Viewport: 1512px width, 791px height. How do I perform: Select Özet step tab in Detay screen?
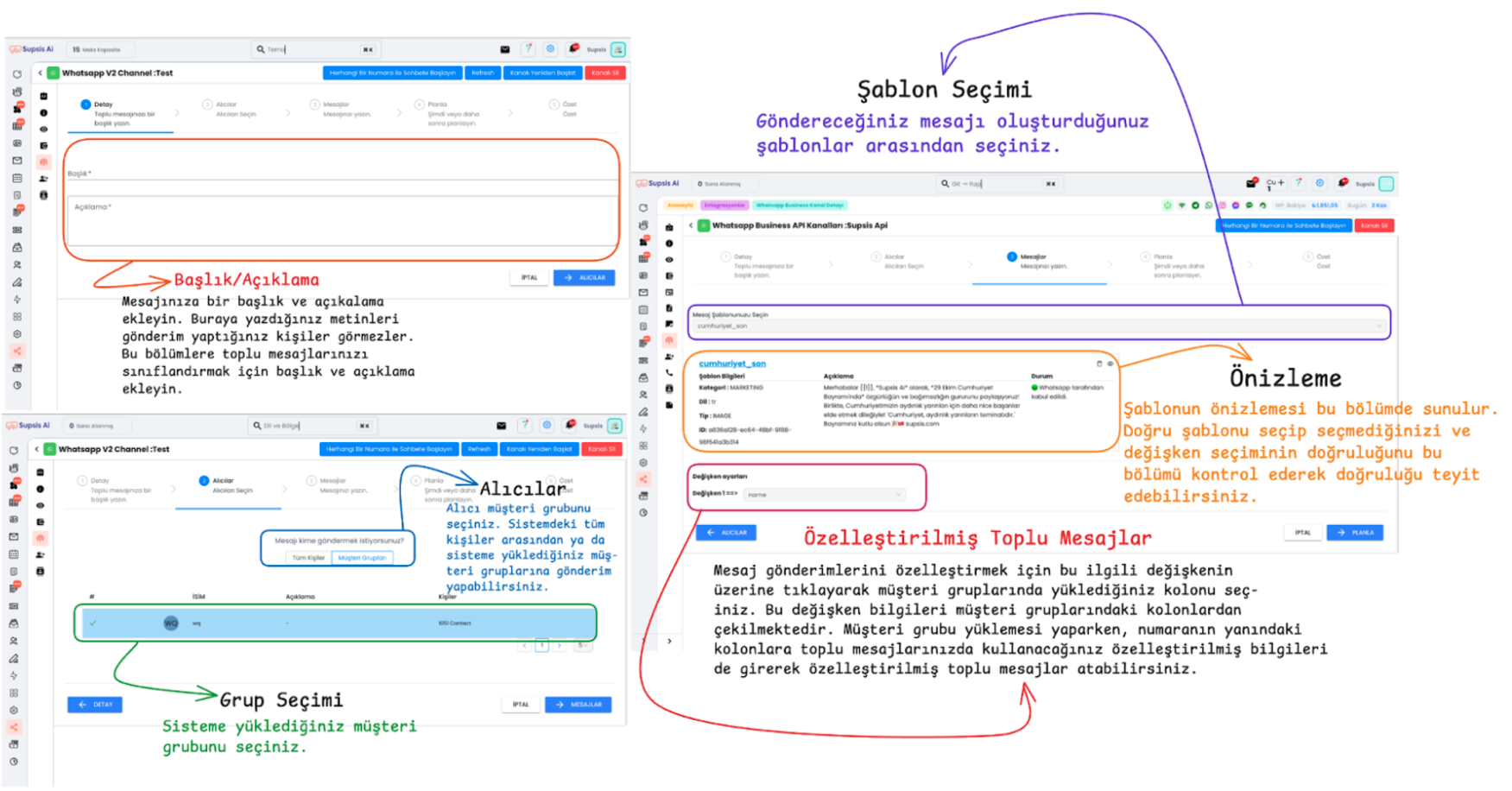(x=563, y=109)
